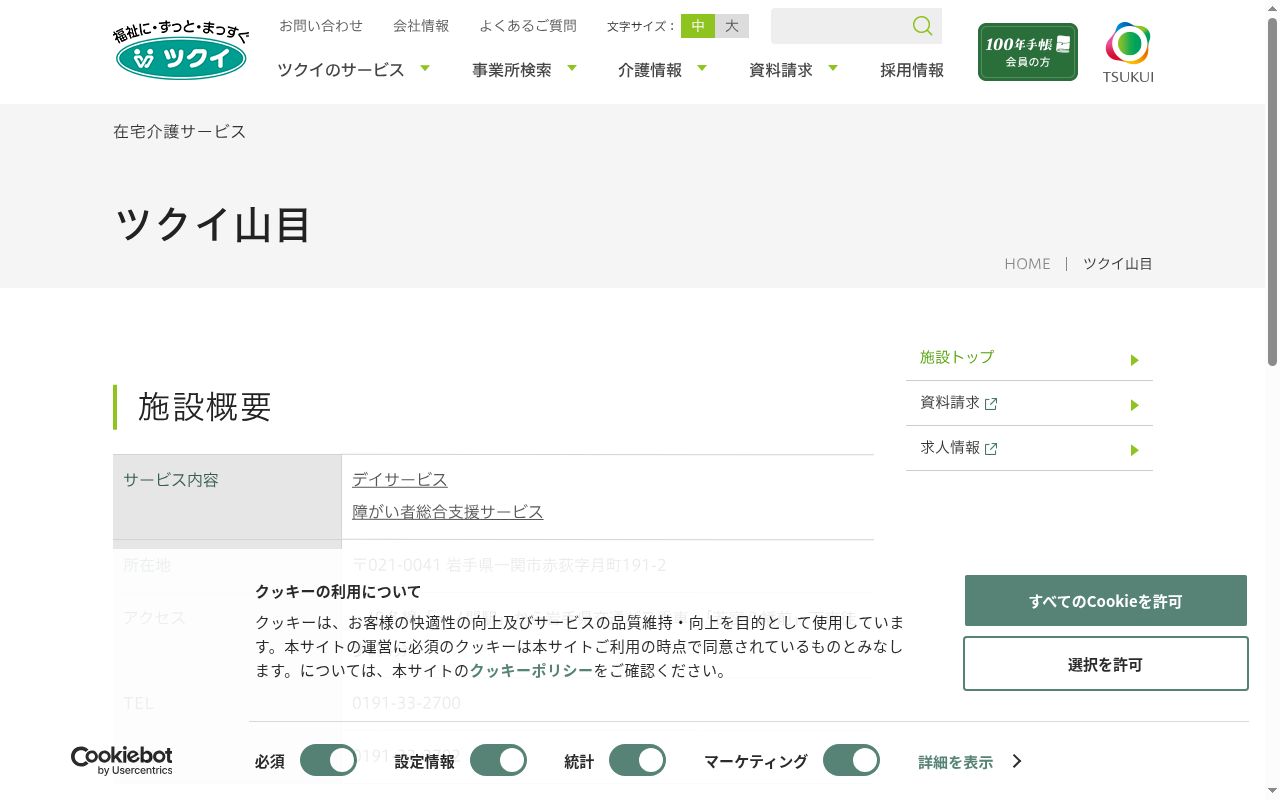The width and height of the screenshot is (1280, 800).
Task: Set text size to 中
Action: tap(698, 26)
